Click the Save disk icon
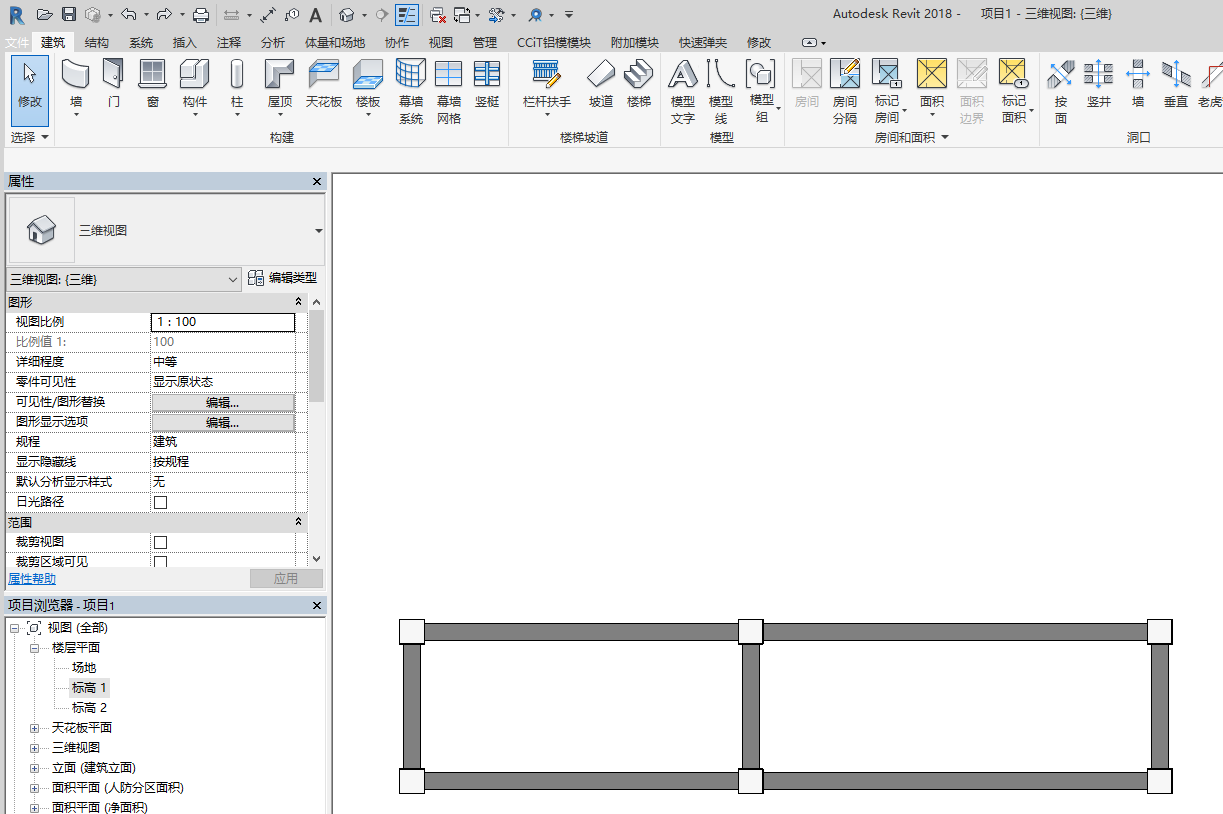Viewport: 1223px width, 814px height. (69, 15)
